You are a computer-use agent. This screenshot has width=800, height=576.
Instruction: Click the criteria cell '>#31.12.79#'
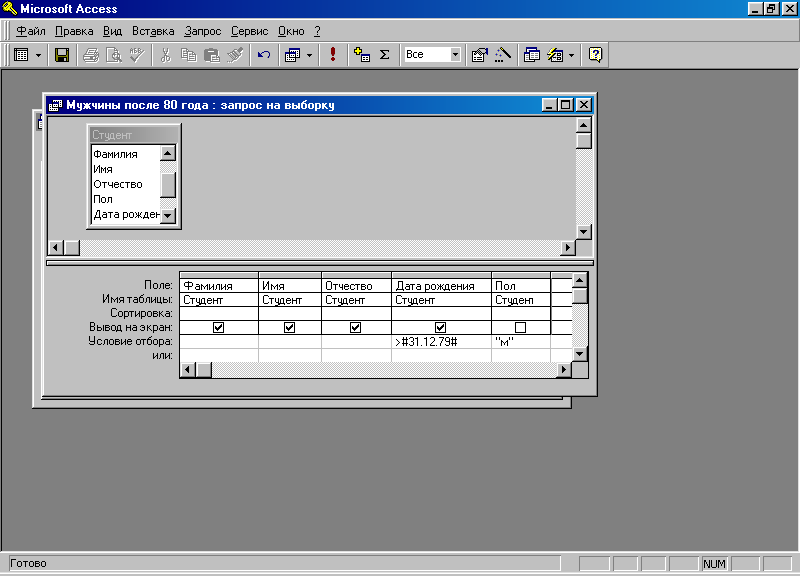[x=441, y=342]
